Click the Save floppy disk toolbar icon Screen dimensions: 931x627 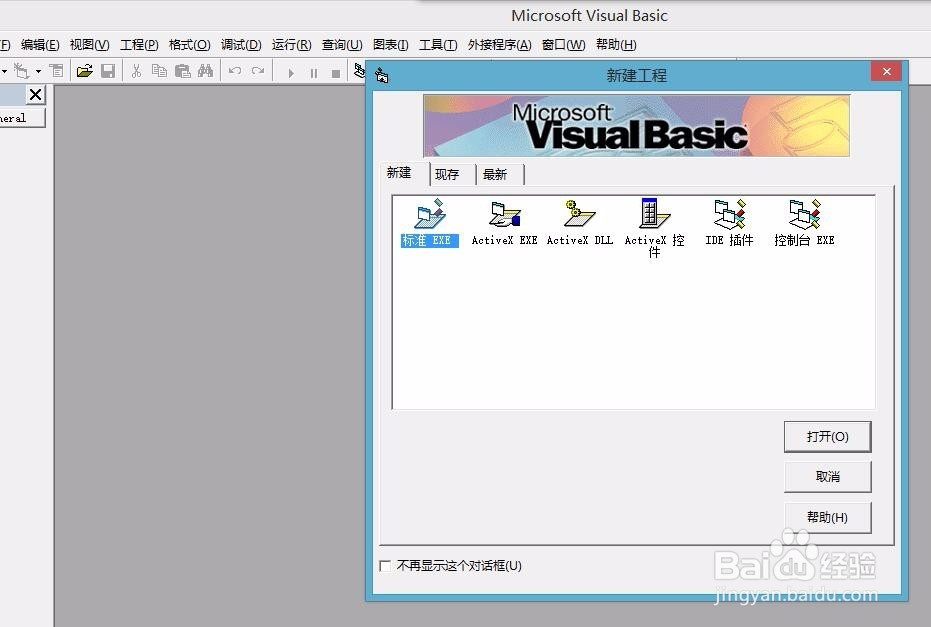point(107,71)
